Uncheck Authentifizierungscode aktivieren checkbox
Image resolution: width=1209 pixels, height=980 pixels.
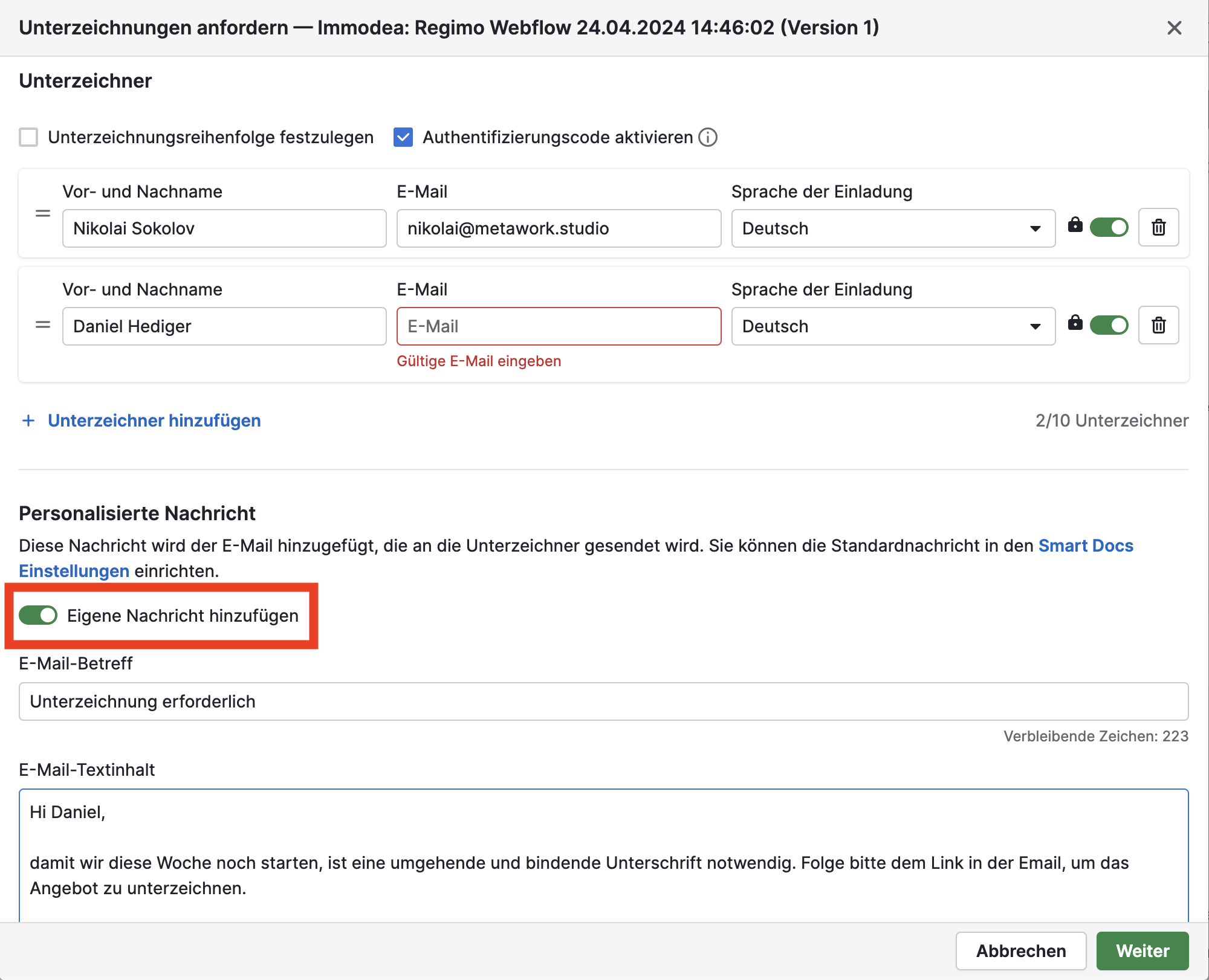click(403, 138)
